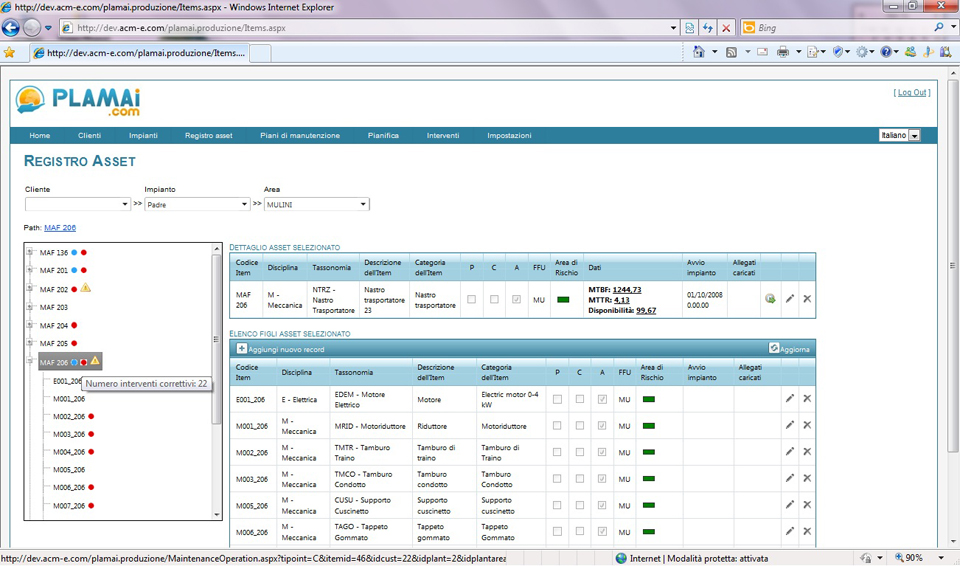Click the edit pencil for MAF 206 detail row

click(790, 298)
